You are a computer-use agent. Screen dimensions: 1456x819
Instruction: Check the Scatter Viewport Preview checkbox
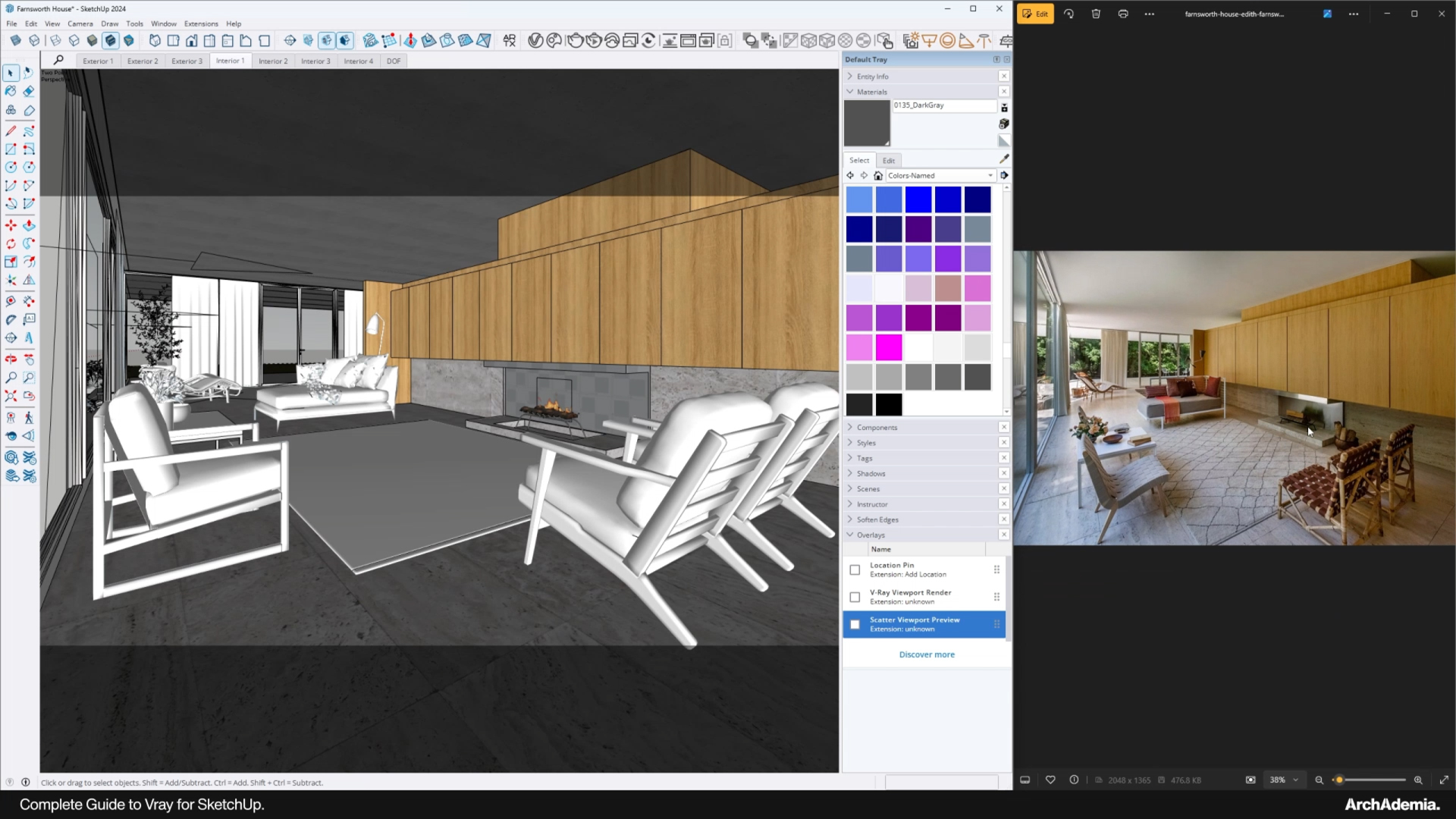coord(855,624)
